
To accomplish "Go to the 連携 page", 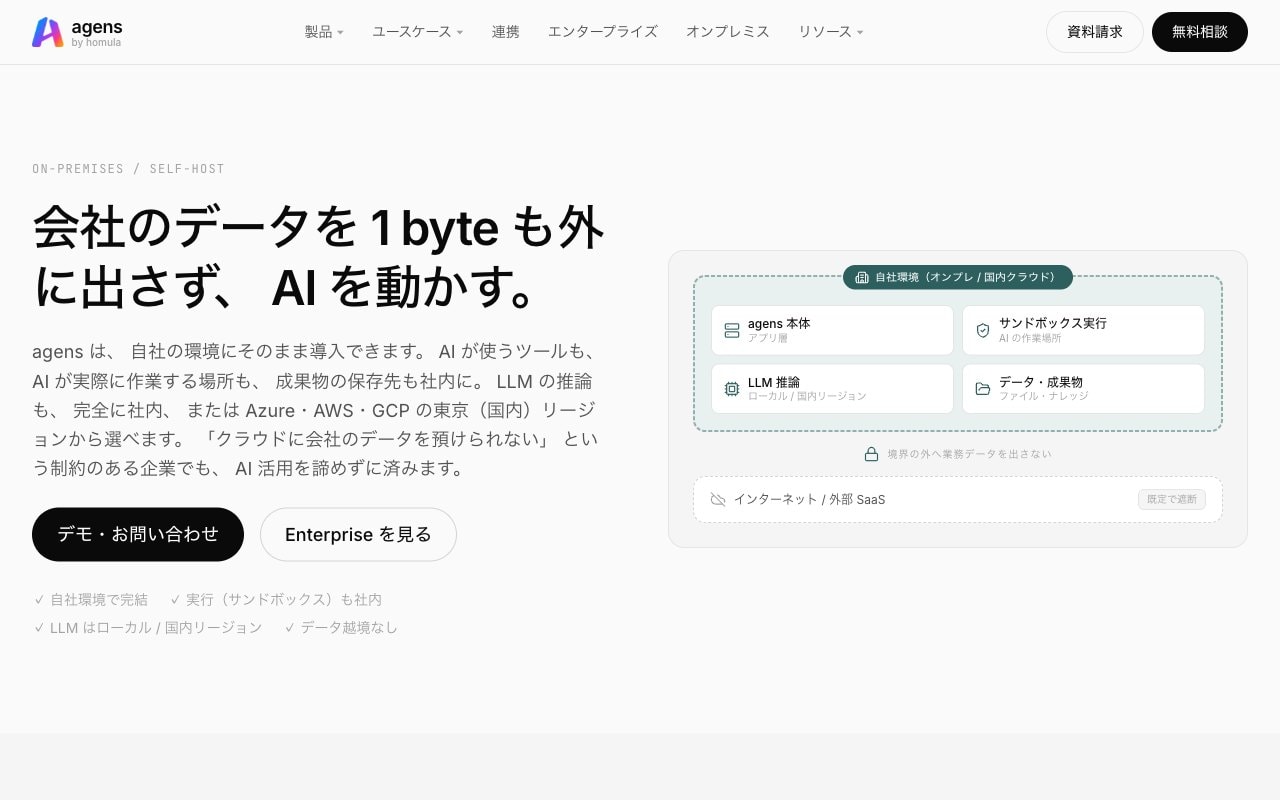I will tap(506, 32).
